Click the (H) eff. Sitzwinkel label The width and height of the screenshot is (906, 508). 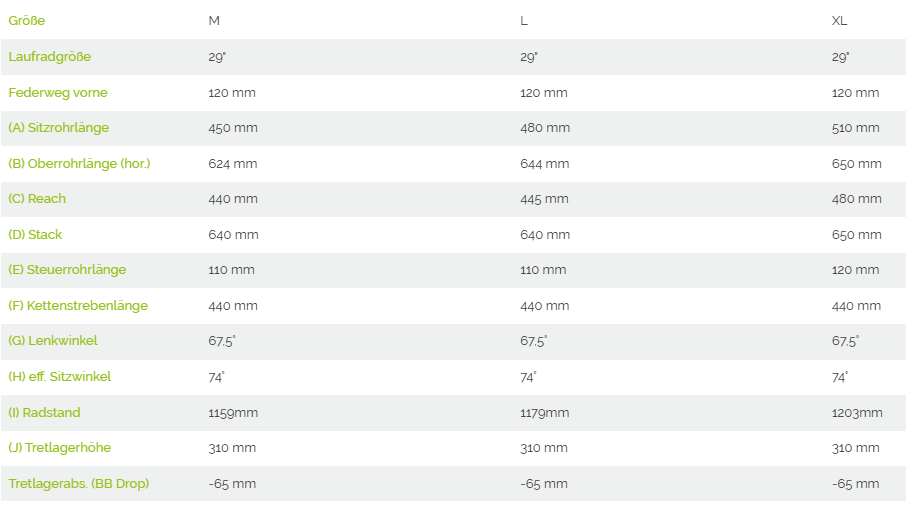pyautogui.click(x=60, y=377)
